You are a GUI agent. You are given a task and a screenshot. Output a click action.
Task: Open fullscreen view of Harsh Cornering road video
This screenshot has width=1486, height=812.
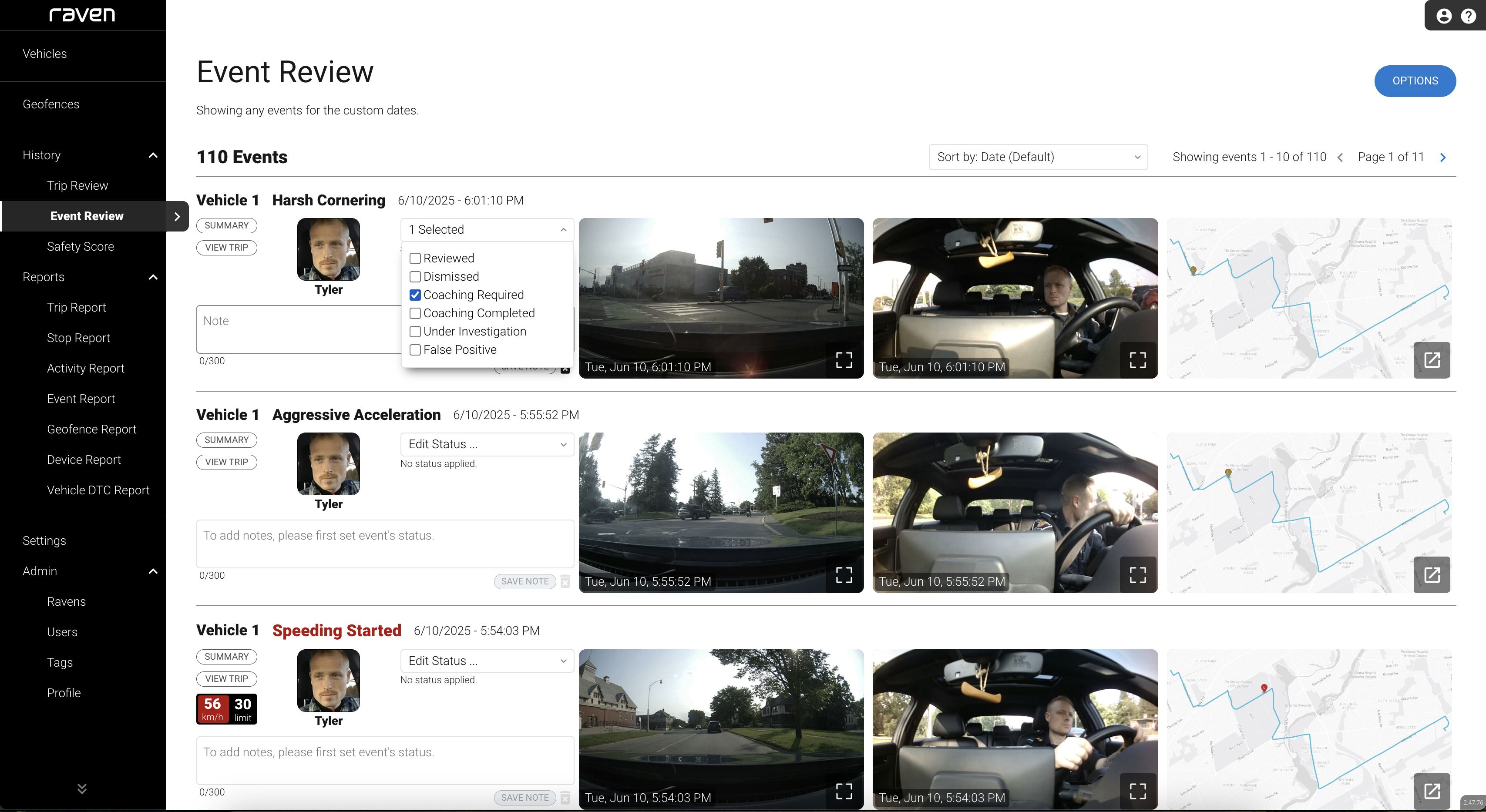[844, 359]
